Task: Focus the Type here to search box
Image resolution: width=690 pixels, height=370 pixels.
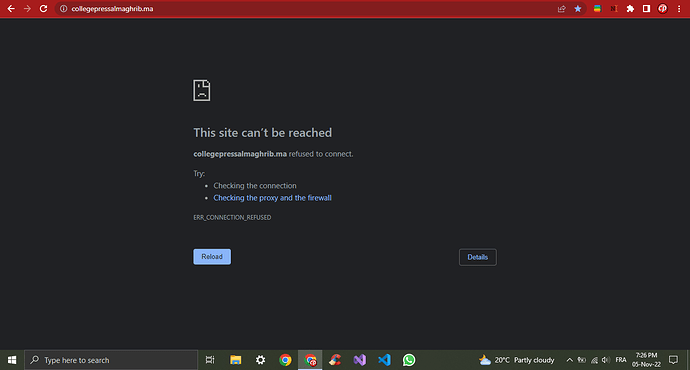Action: click(x=111, y=360)
